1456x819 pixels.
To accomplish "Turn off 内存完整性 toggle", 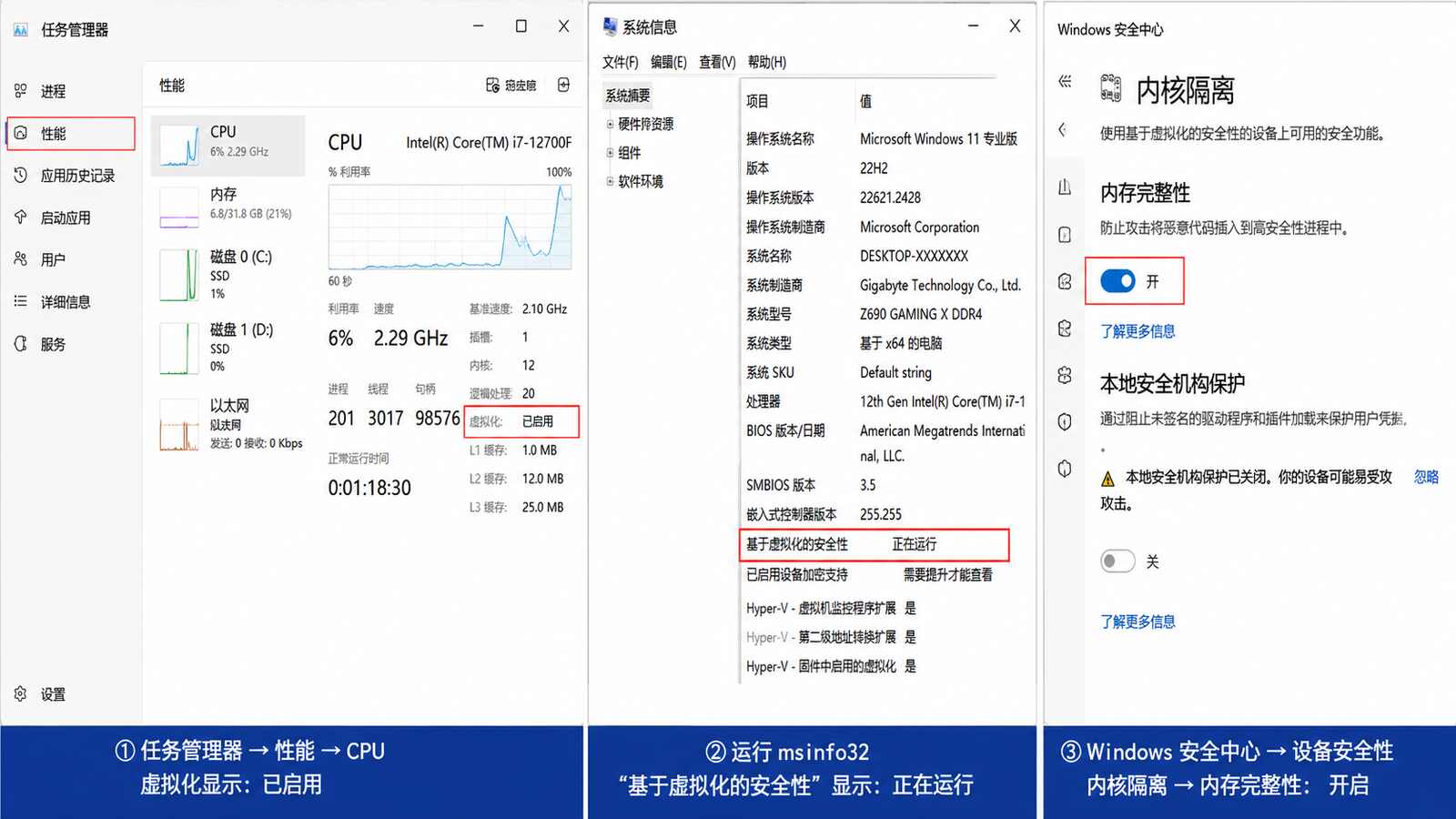I will (x=1117, y=281).
